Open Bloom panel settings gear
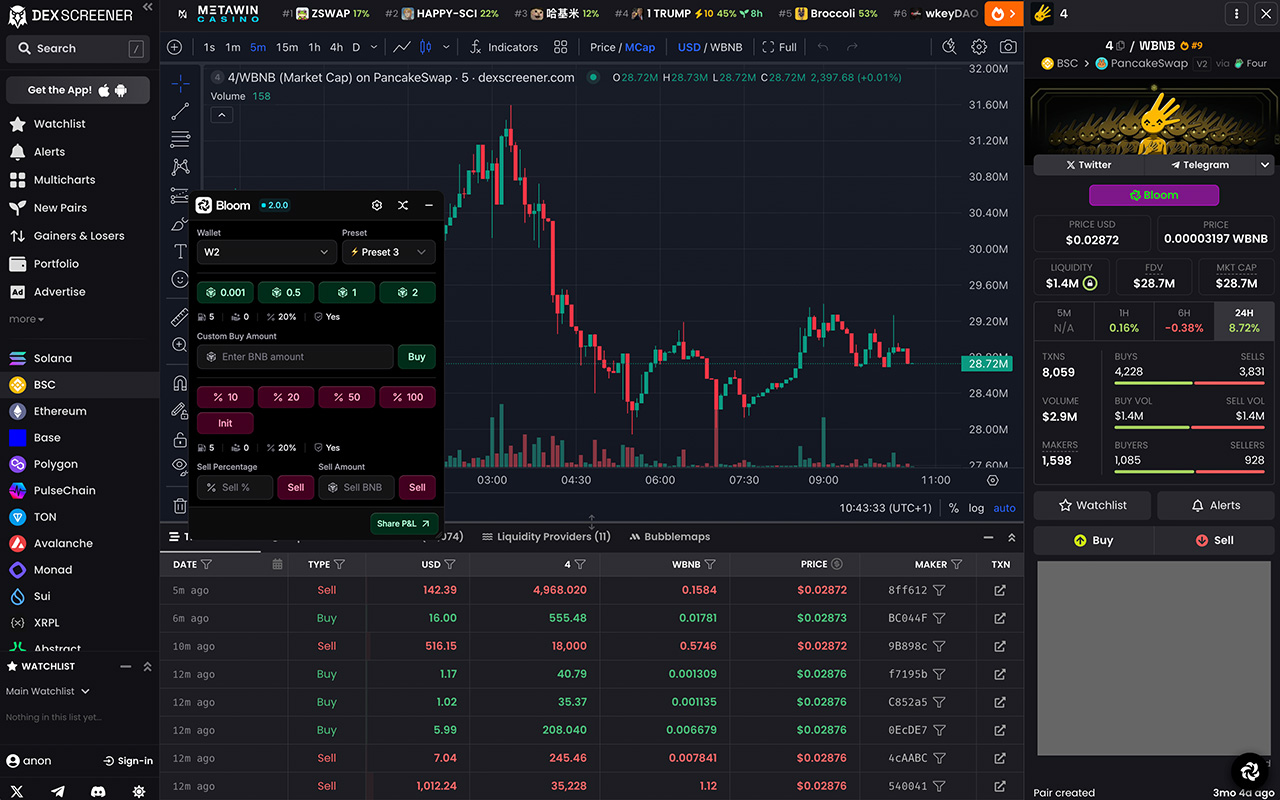The height and width of the screenshot is (800, 1280). click(377, 205)
